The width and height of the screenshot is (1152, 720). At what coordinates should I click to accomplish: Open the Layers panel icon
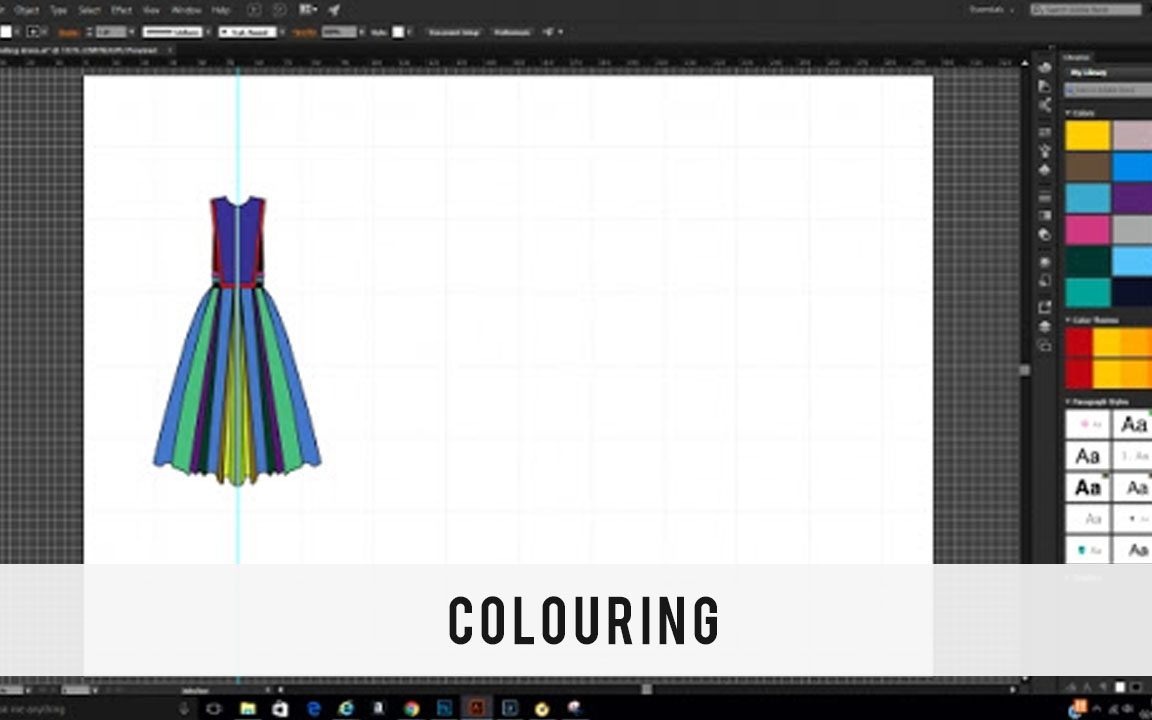(1044, 327)
